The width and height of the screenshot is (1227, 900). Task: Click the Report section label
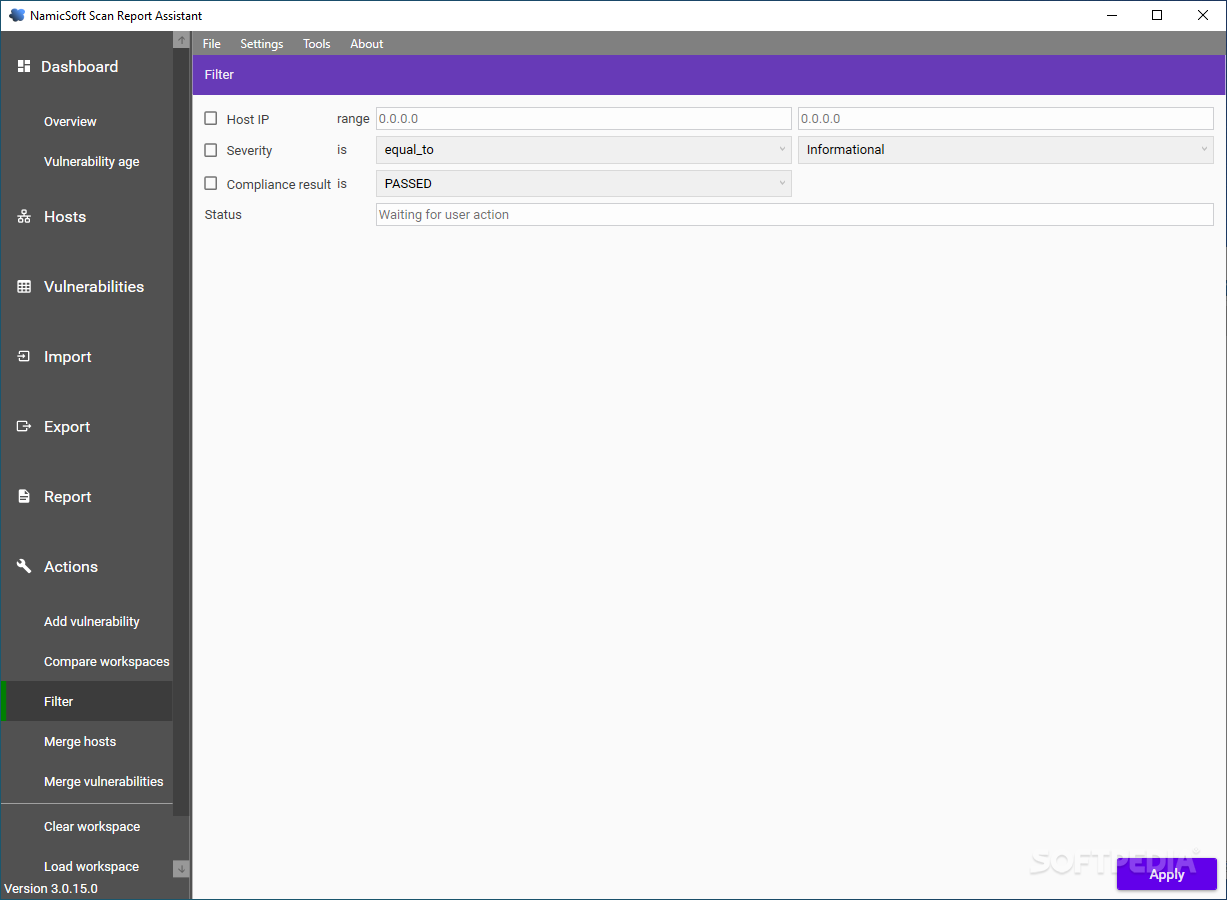point(68,497)
